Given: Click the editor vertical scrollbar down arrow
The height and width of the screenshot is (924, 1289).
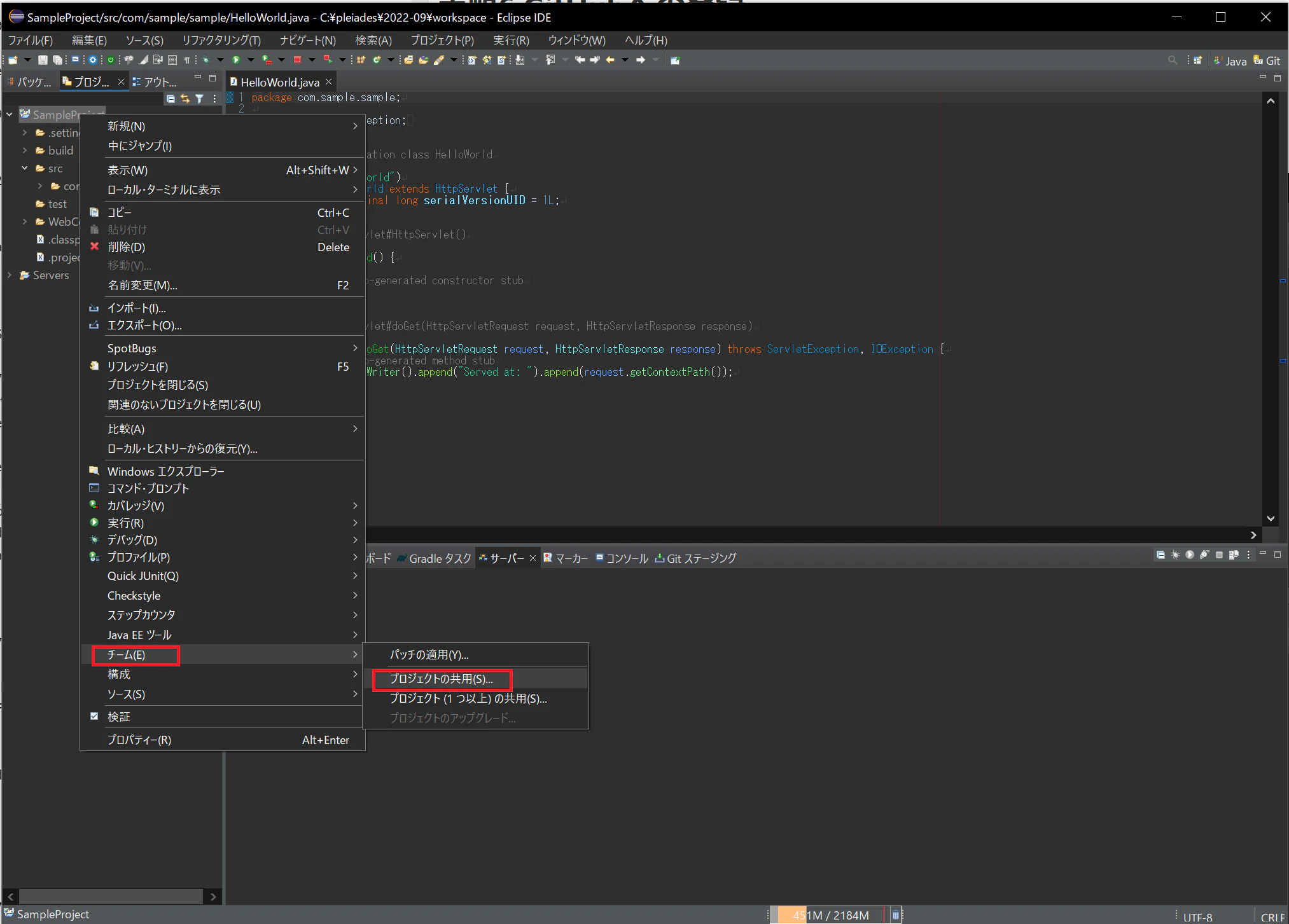Looking at the screenshot, I should (1271, 518).
